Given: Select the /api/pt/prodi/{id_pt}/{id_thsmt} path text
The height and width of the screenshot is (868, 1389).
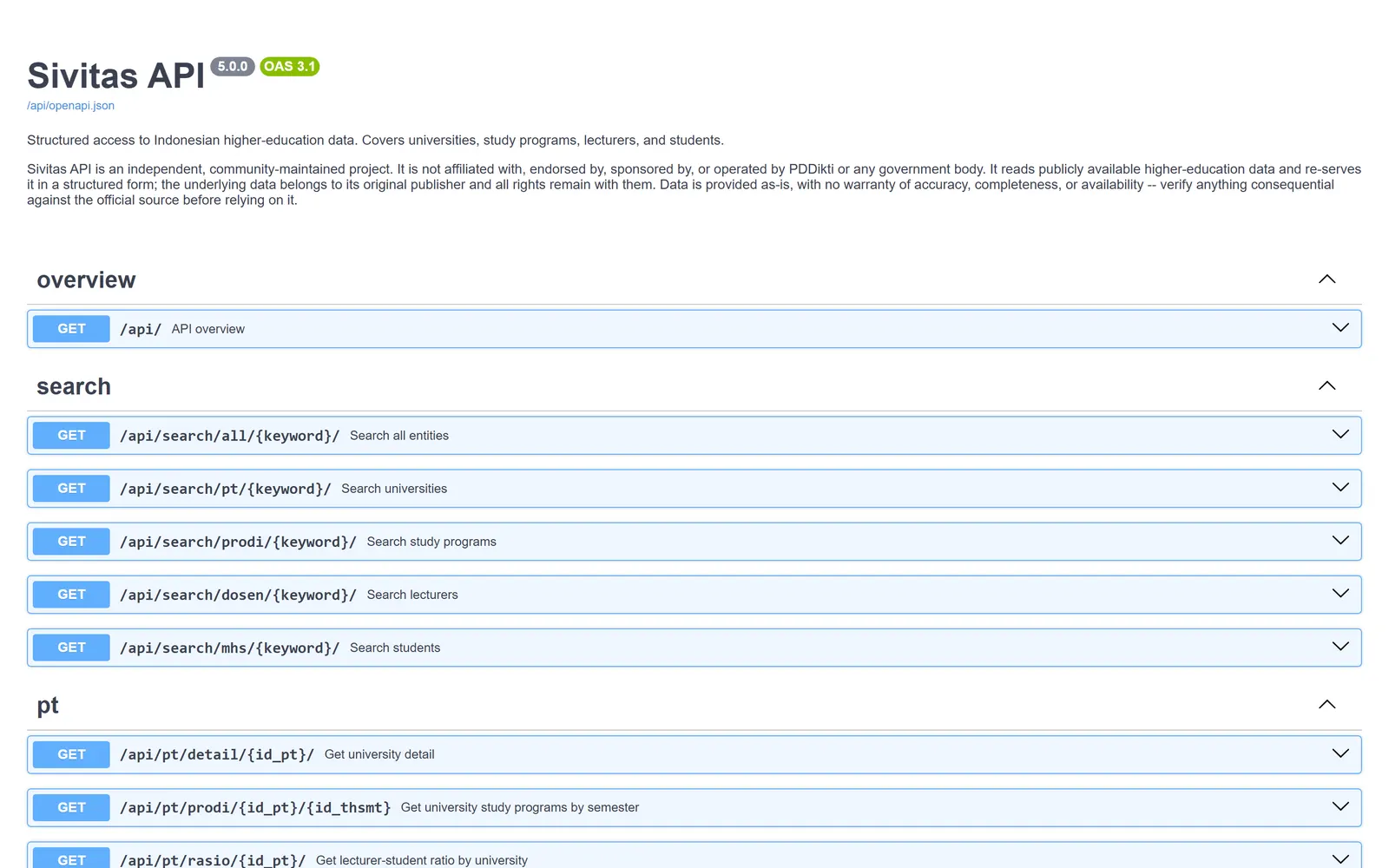Looking at the screenshot, I should 255,807.
